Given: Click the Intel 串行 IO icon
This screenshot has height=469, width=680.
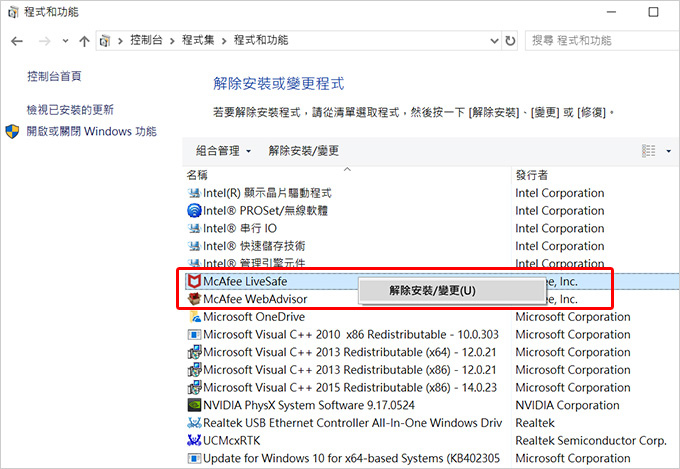Looking at the screenshot, I should (x=194, y=228).
